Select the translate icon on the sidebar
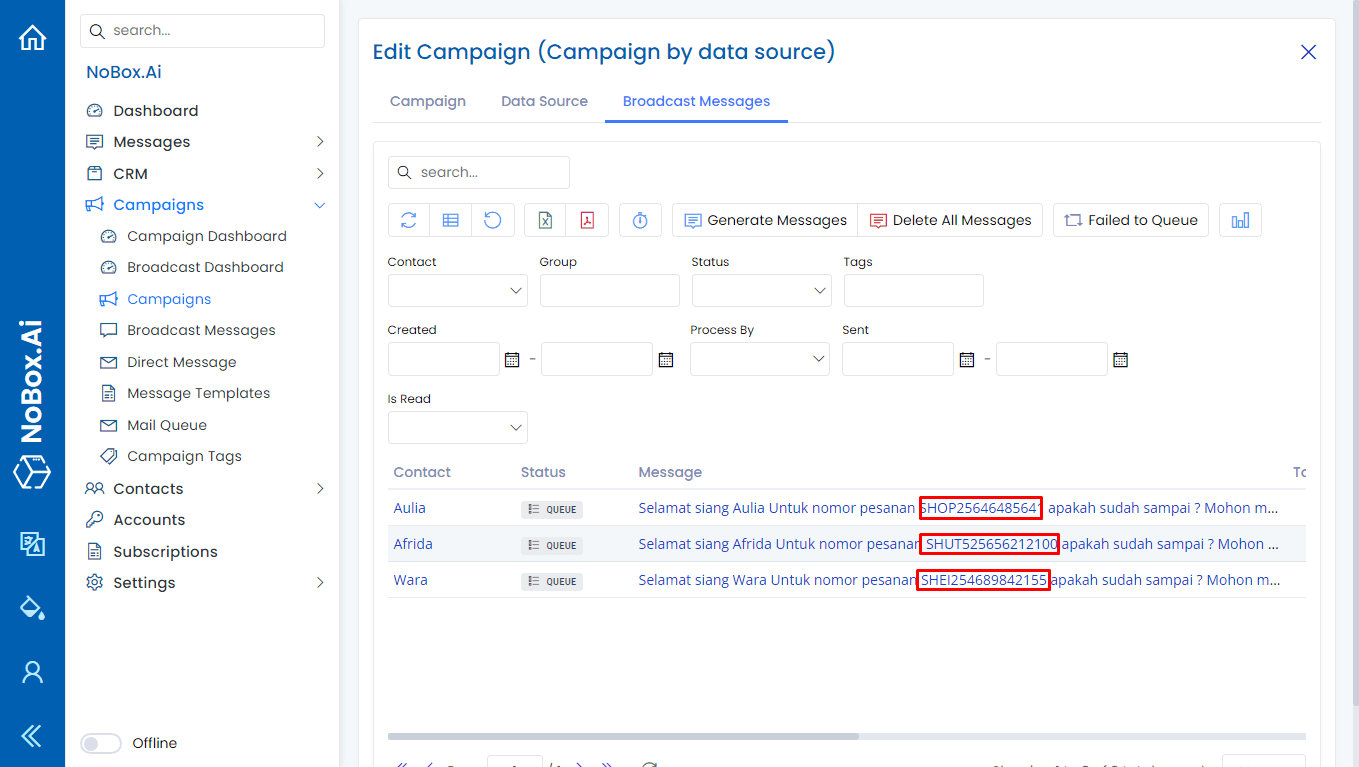Screen dimensions: 1359x767 pos(32,545)
